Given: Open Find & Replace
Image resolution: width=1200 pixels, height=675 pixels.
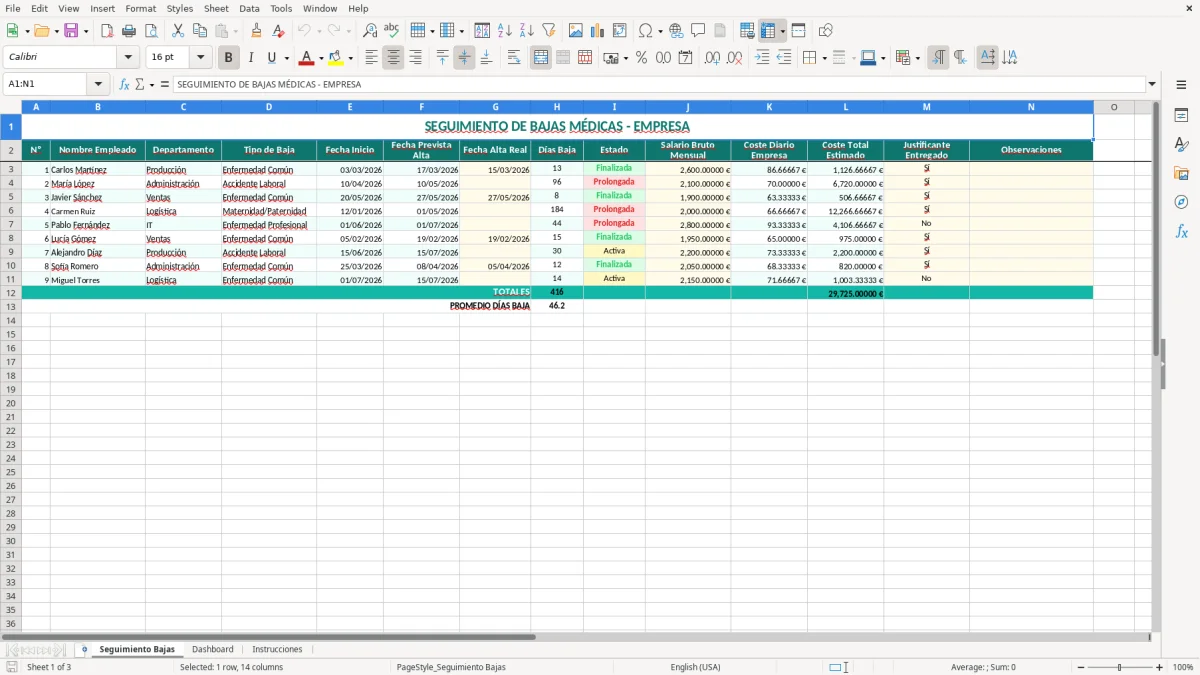Looking at the screenshot, I should click(370, 31).
